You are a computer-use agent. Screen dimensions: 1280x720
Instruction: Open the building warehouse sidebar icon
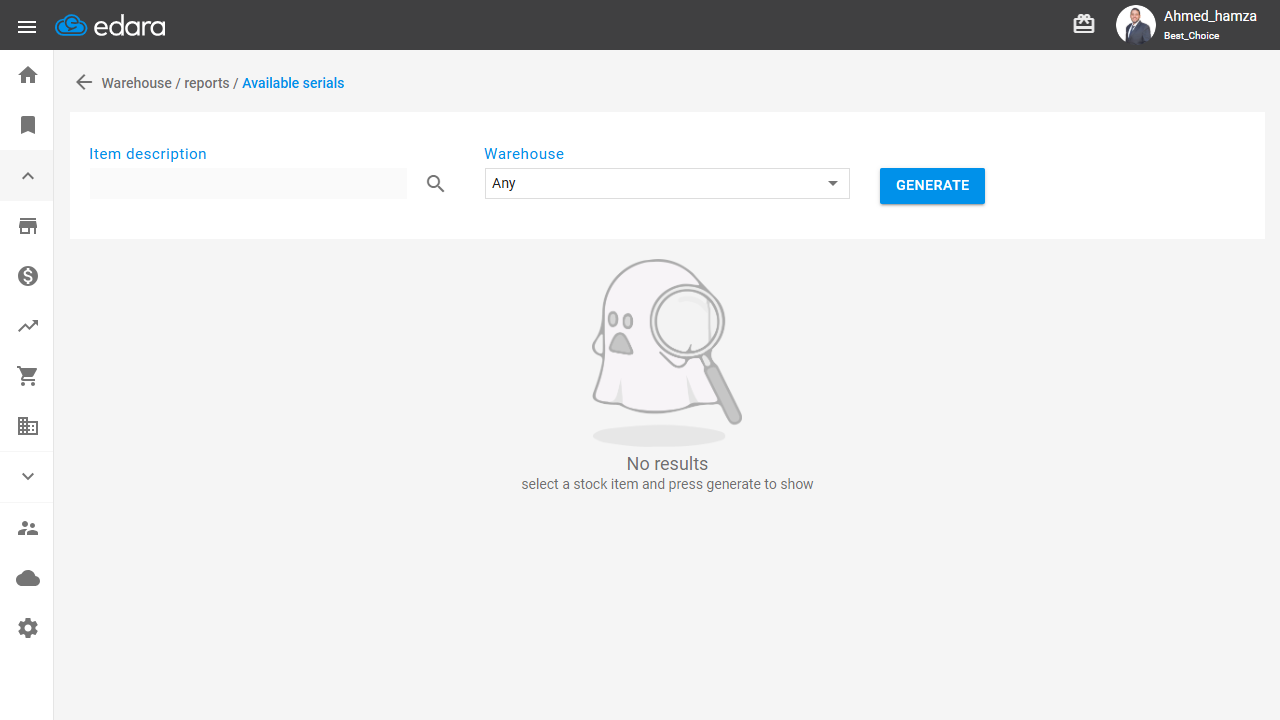pyautogui.click(x=28, y=426)
